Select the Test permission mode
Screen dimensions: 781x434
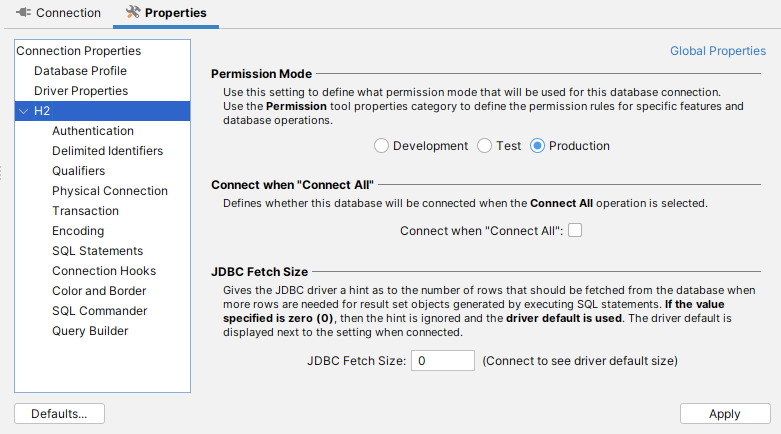tap(484, 146)
